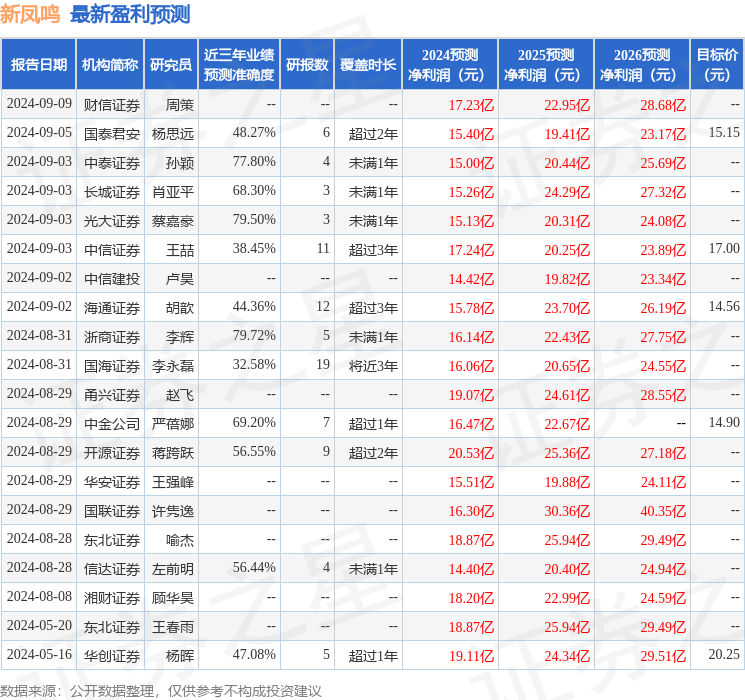Click the 17.00 target price
The height and width of the screenshot is (700, 745).
[724, 248]
